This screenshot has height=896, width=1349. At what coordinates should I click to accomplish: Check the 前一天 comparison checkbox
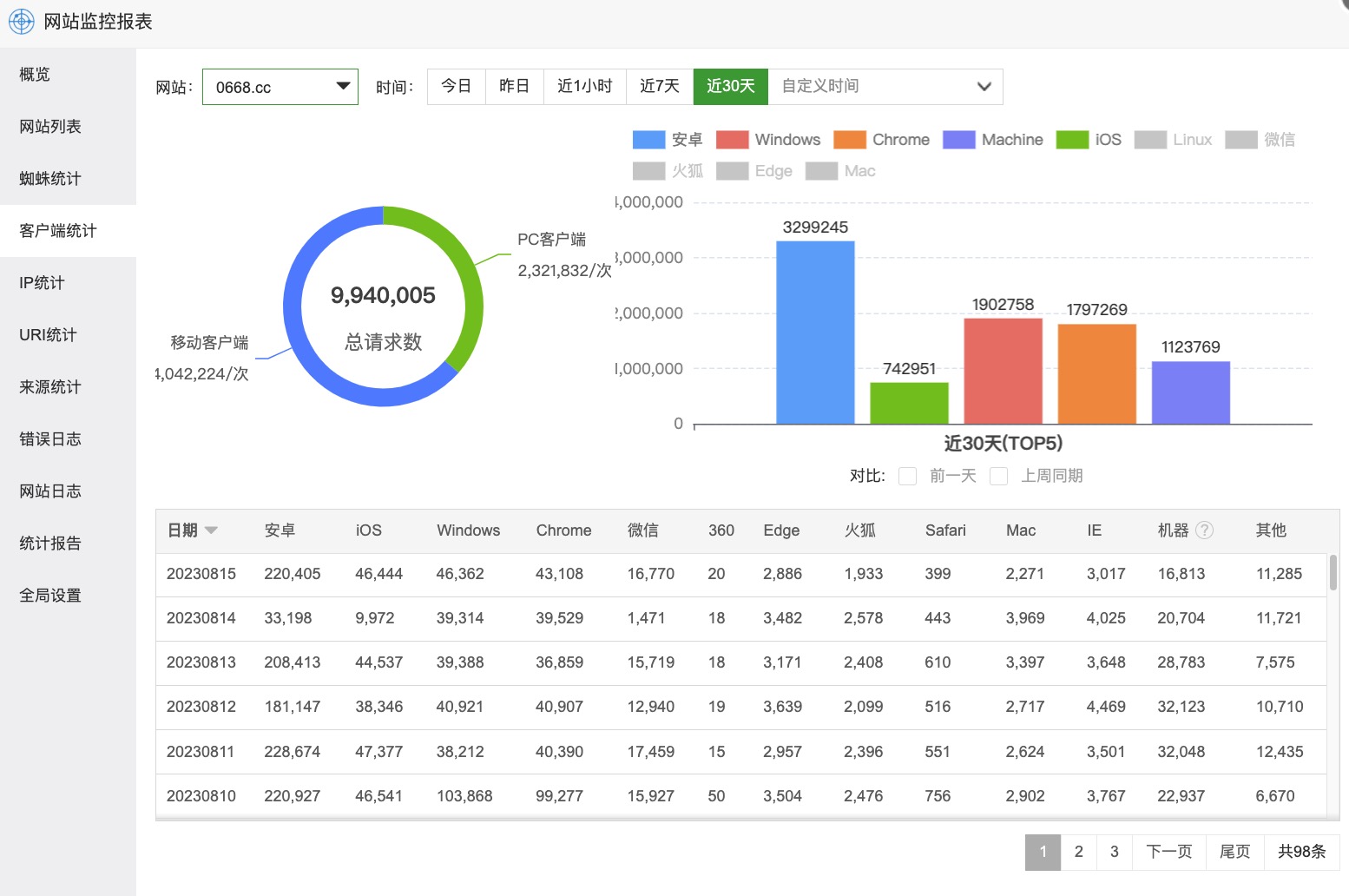coord(907,476)
